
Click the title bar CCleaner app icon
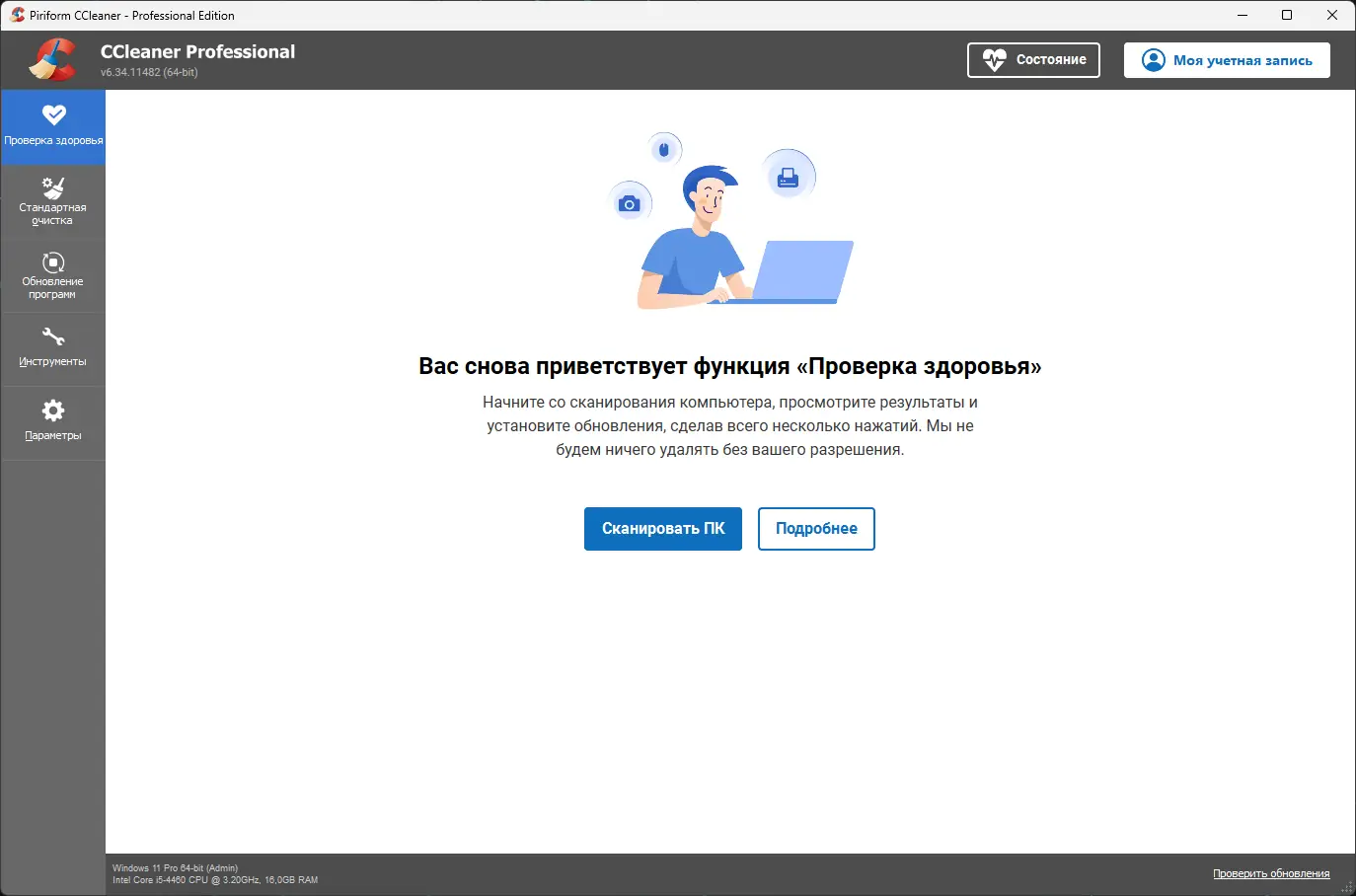click(17, 15)
